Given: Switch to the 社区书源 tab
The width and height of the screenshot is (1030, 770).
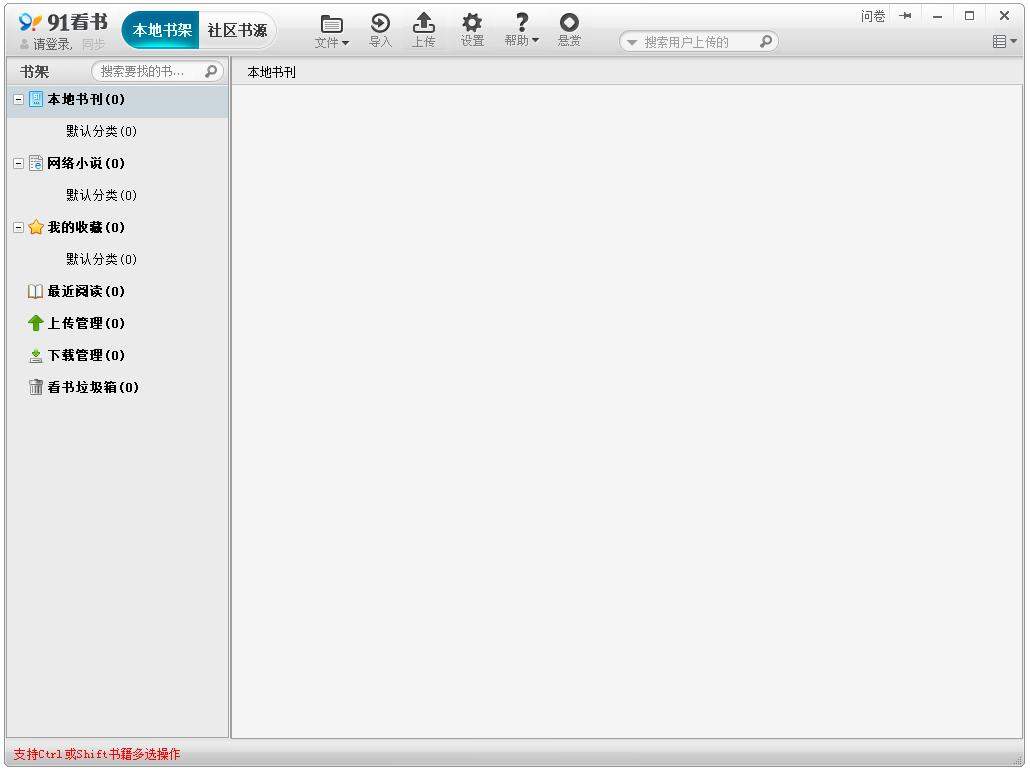Looking at the screenshot, I should click(237, 30).
